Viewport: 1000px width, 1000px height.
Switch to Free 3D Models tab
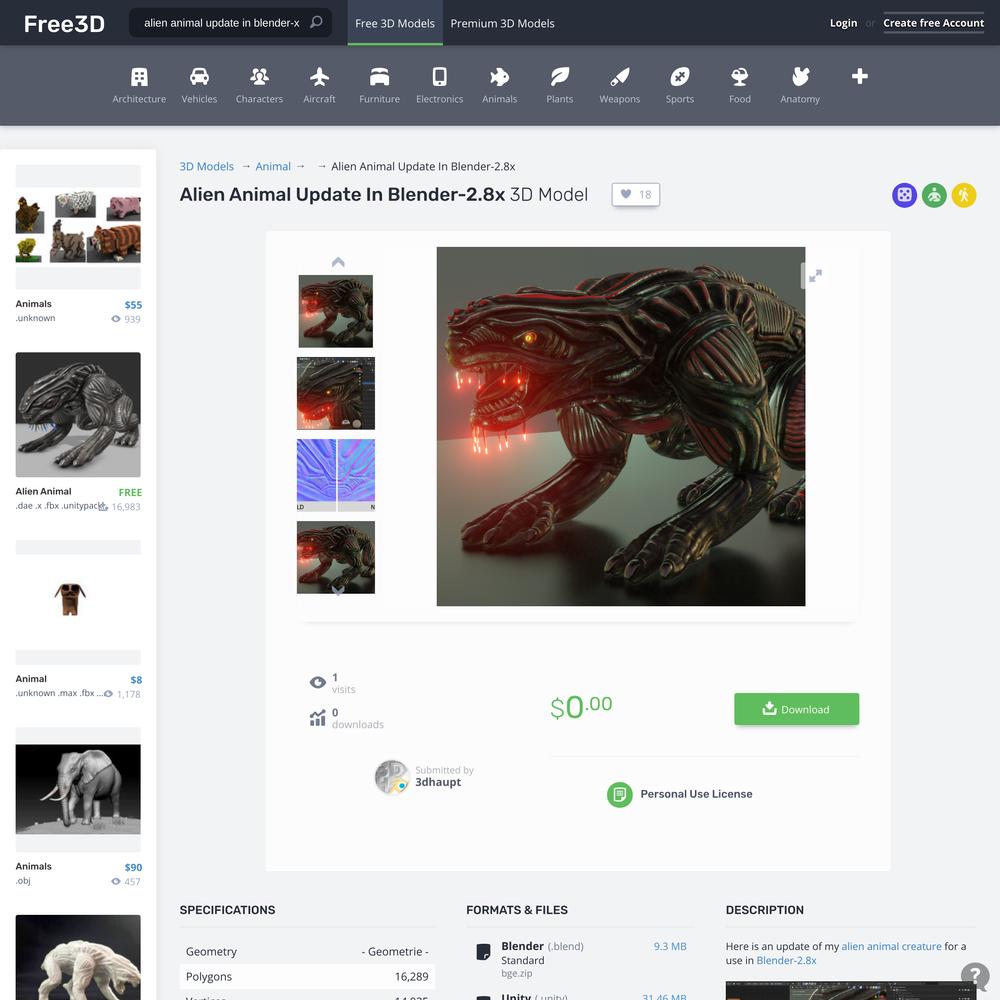pyautogui.click(x=395, y=23)
